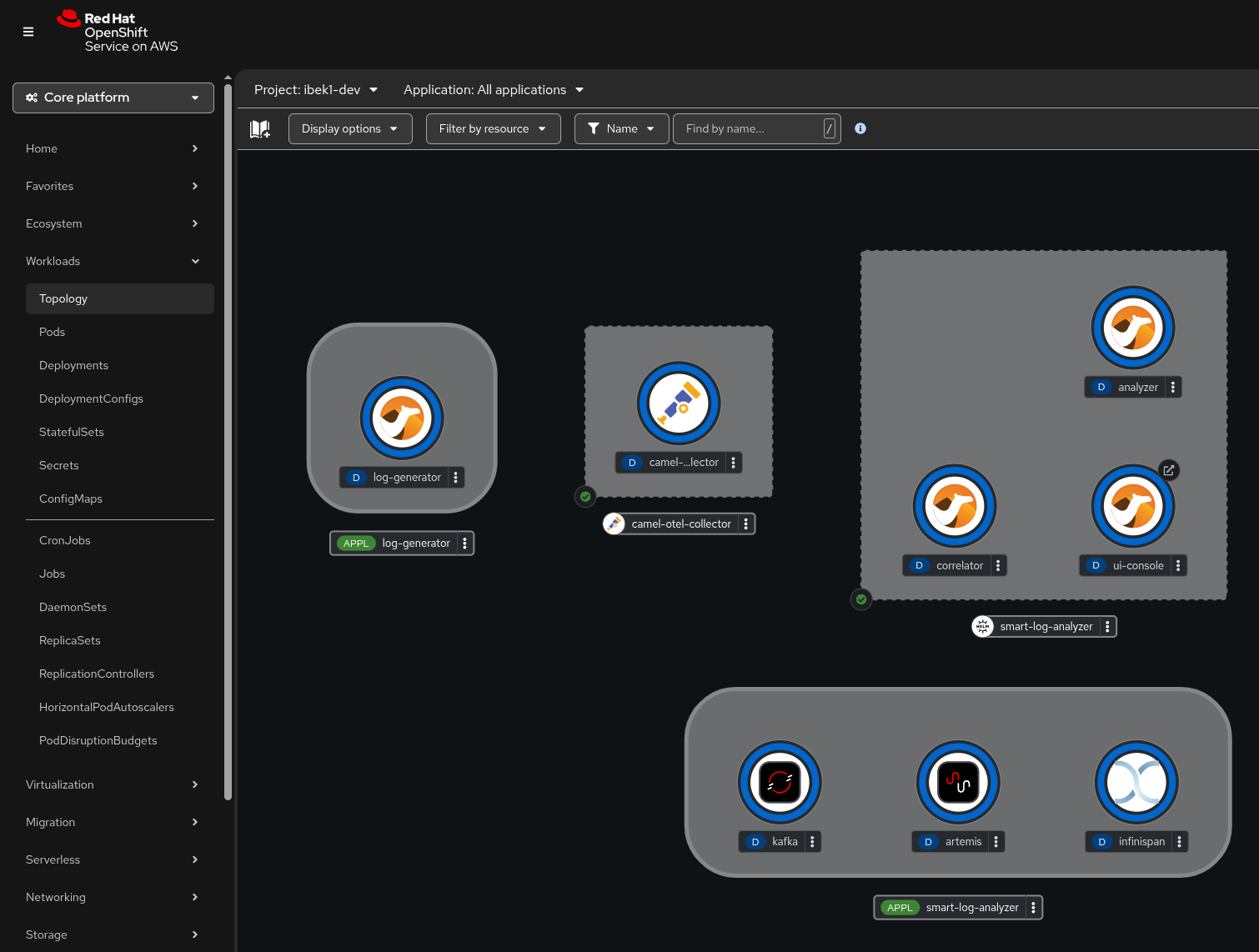This screenshot has width=1259, height=952.
Task: Select the log-generator deployment node icon
Action: (x=402, y=418)
